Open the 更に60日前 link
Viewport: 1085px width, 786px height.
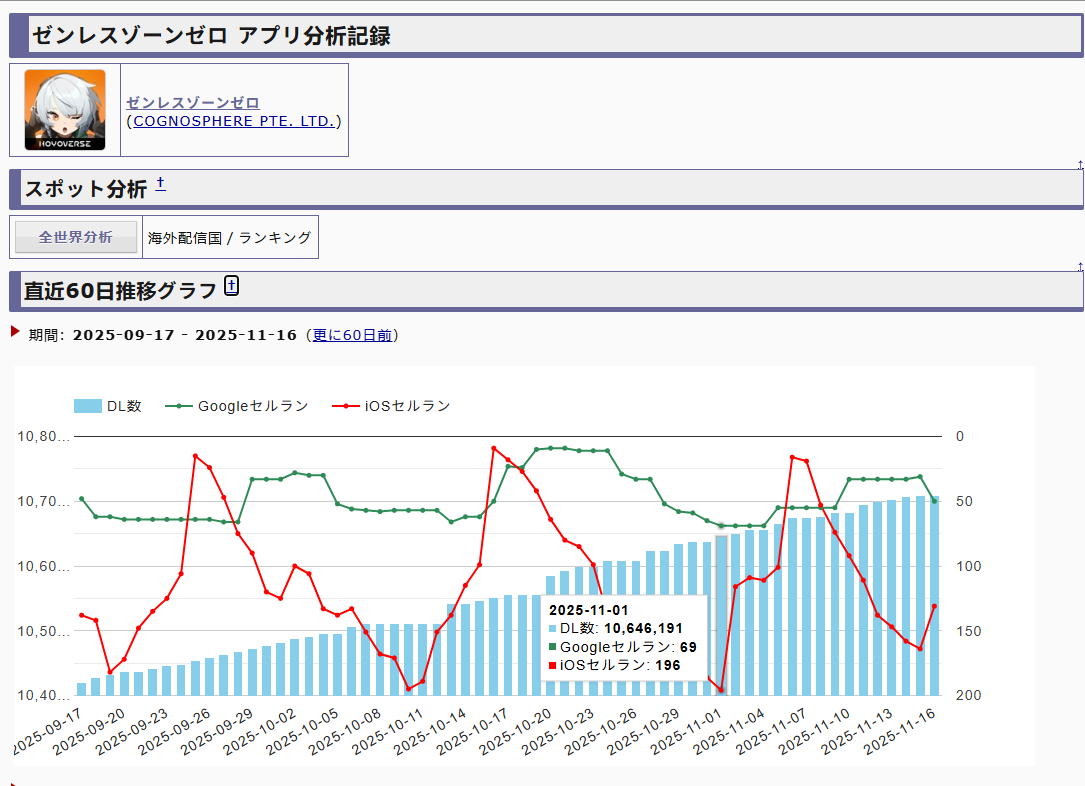point(352,335)
